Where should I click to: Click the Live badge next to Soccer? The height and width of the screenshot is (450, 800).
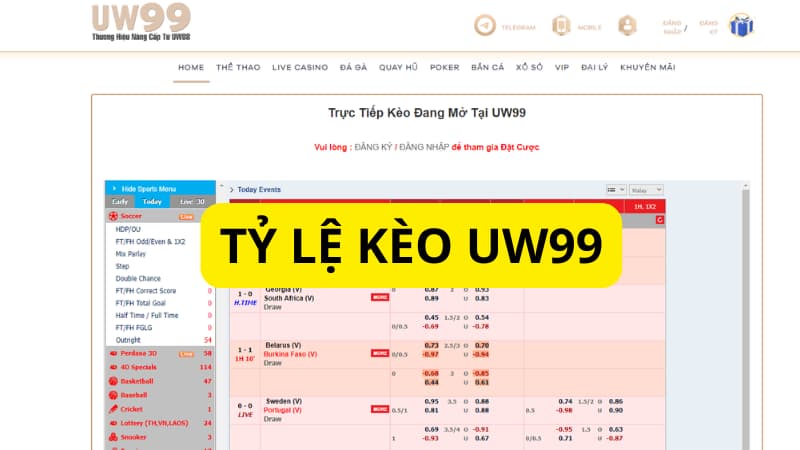point(186,217)
